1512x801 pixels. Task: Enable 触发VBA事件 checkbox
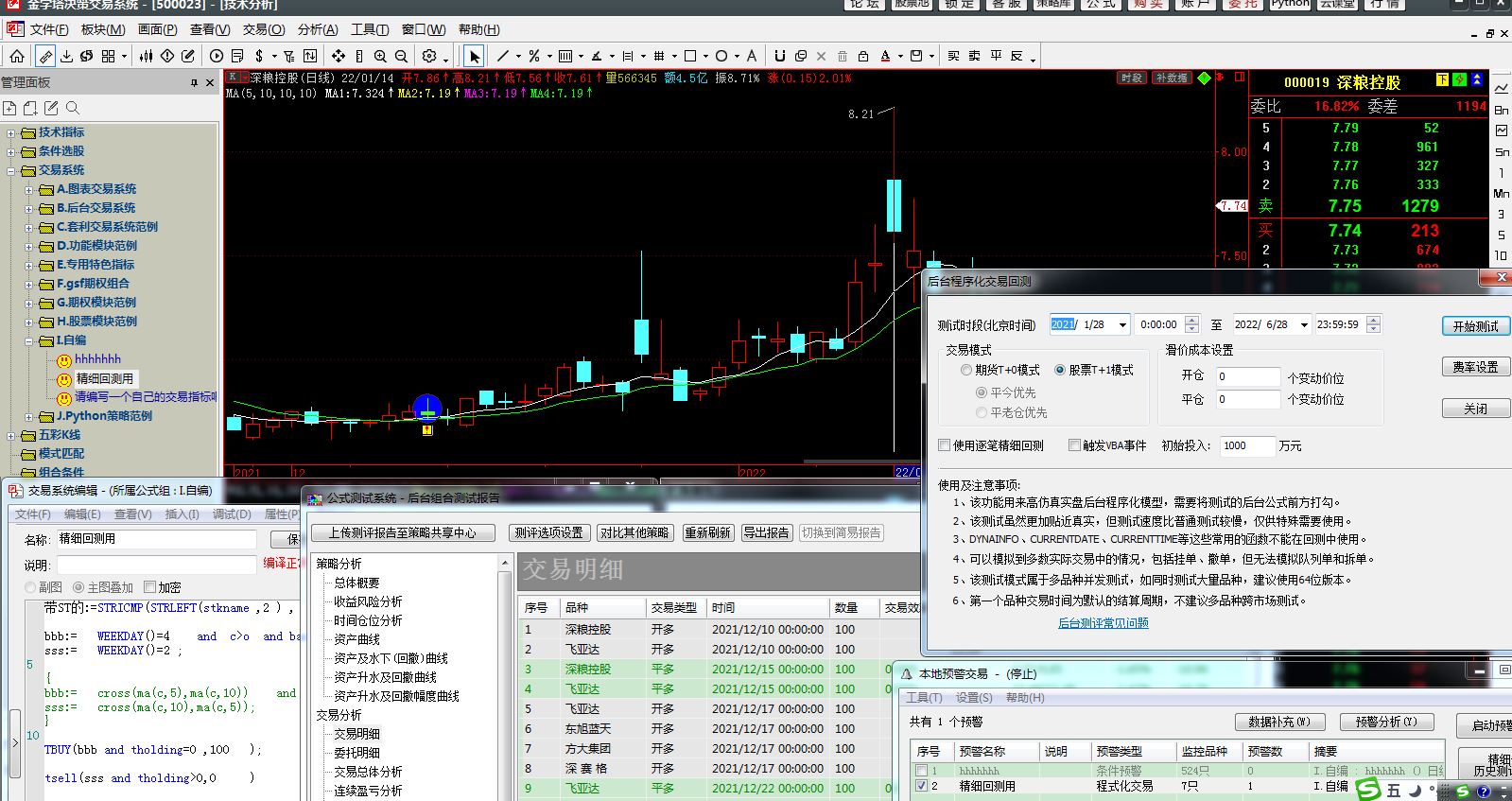[1074, 444]
